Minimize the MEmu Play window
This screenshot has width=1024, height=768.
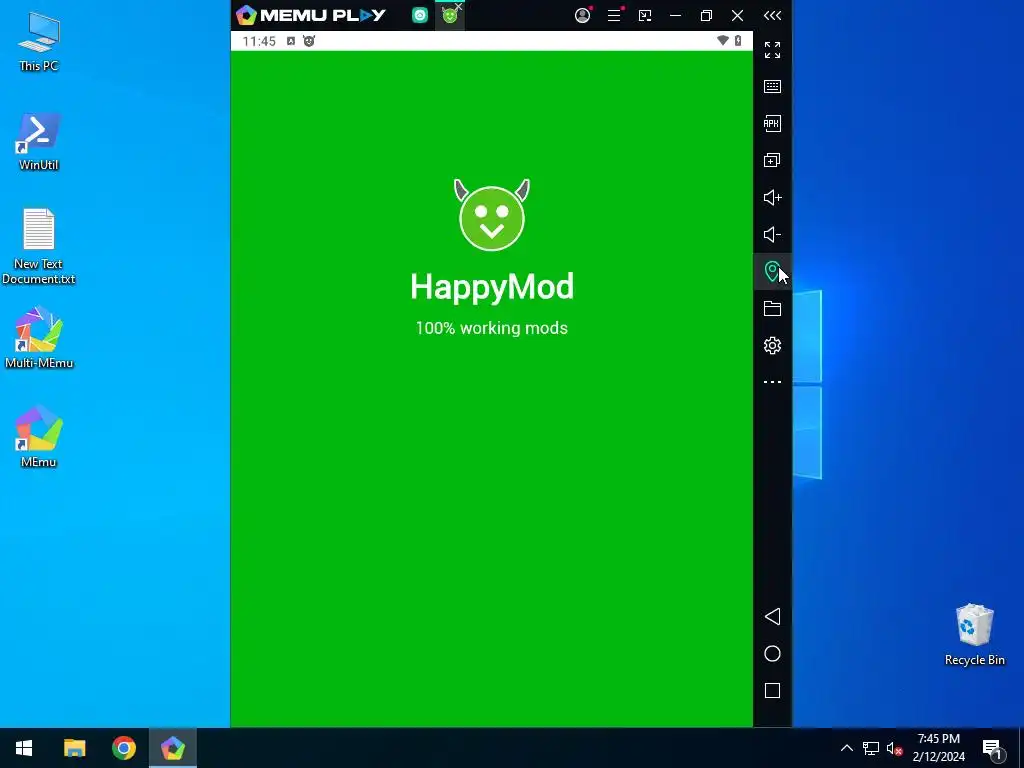pos(675,15)
